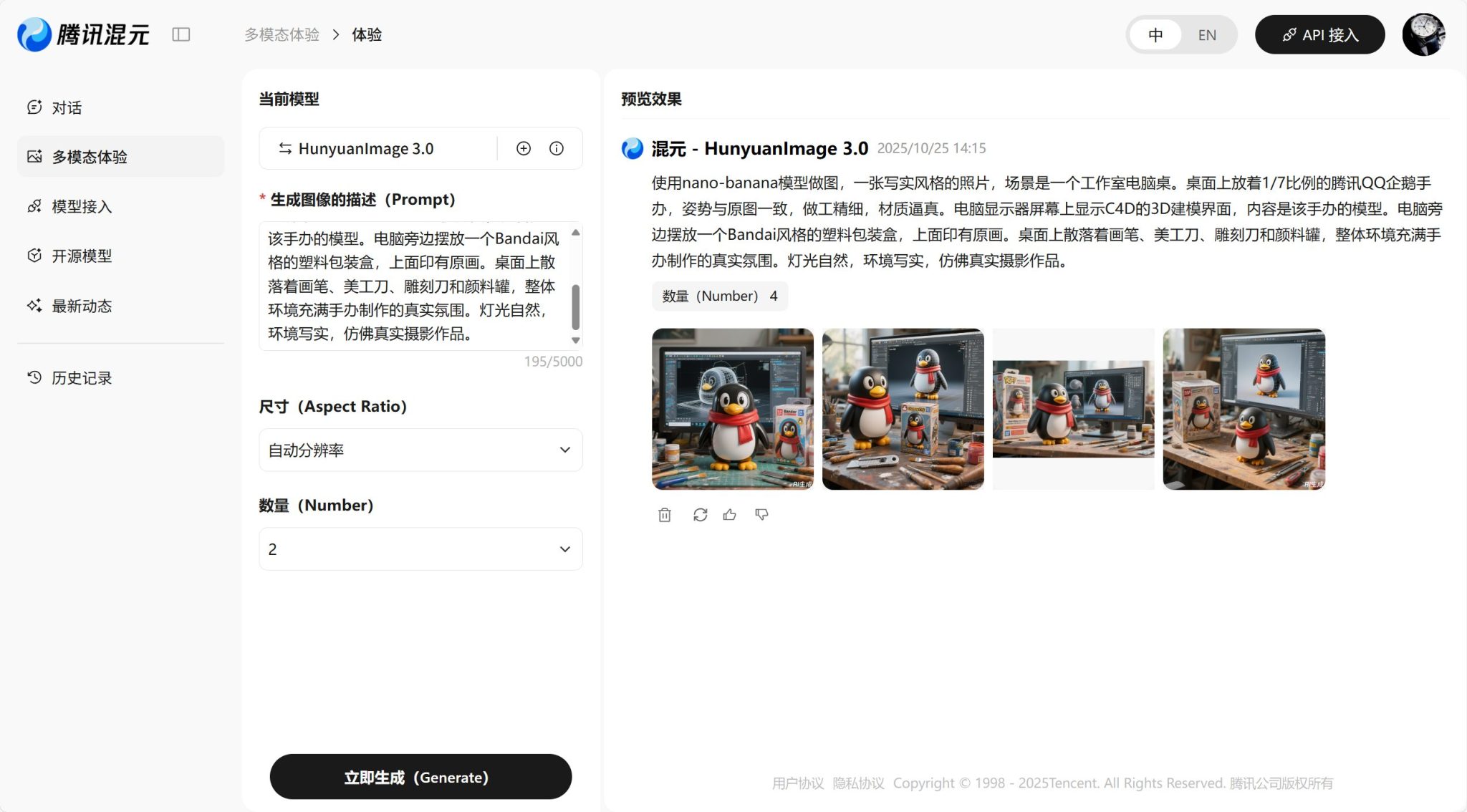Click the plus icon beside HunyuanImage 3.0
Screen dimensions: 1467x812
(x=524, y=148)
